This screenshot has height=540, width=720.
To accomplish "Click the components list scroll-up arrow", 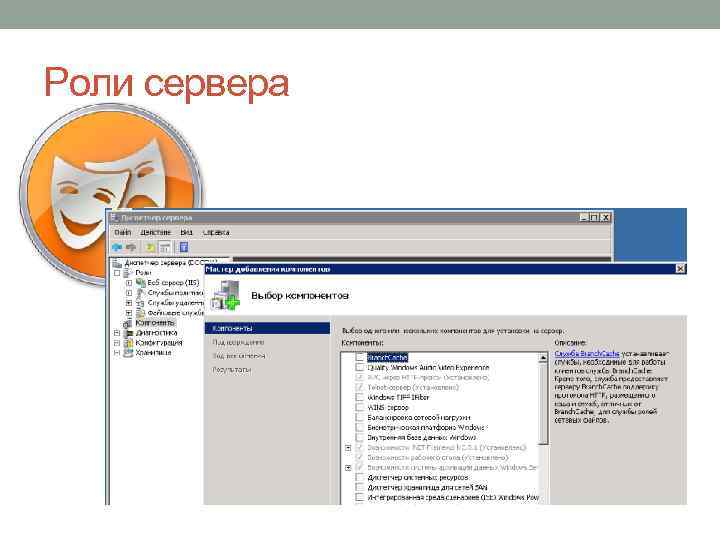I will pyautogui.click(x=543, y=358).
